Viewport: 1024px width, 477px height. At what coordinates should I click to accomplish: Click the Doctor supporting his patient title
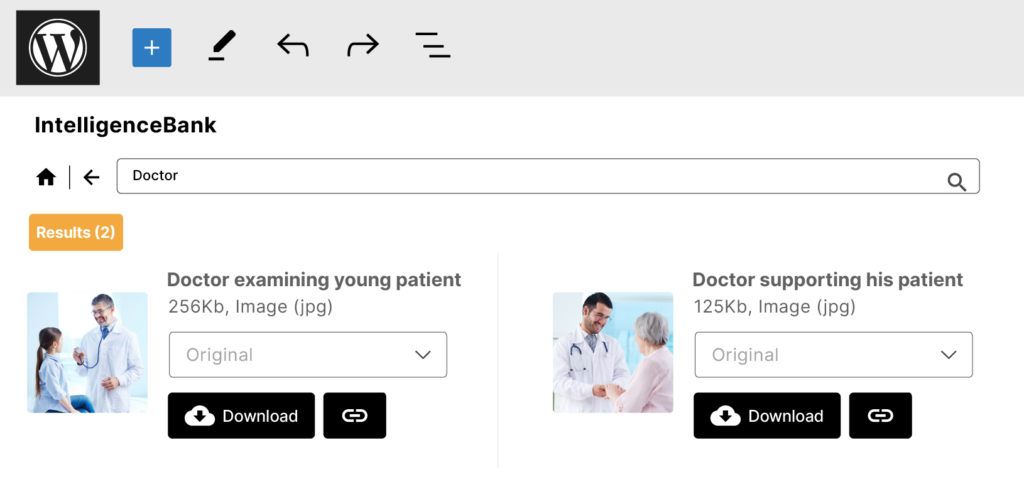click(827, 280)
